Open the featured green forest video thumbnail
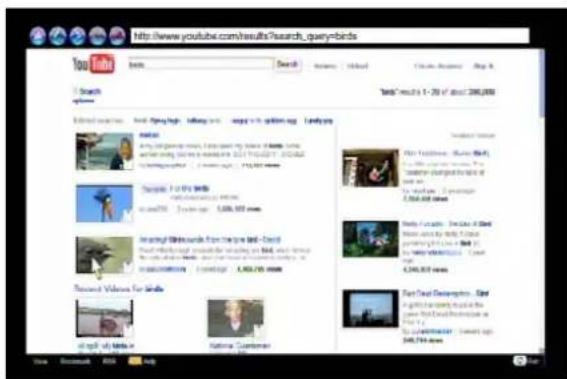This screenshot has height=379, width=567. tap(371, 239)
